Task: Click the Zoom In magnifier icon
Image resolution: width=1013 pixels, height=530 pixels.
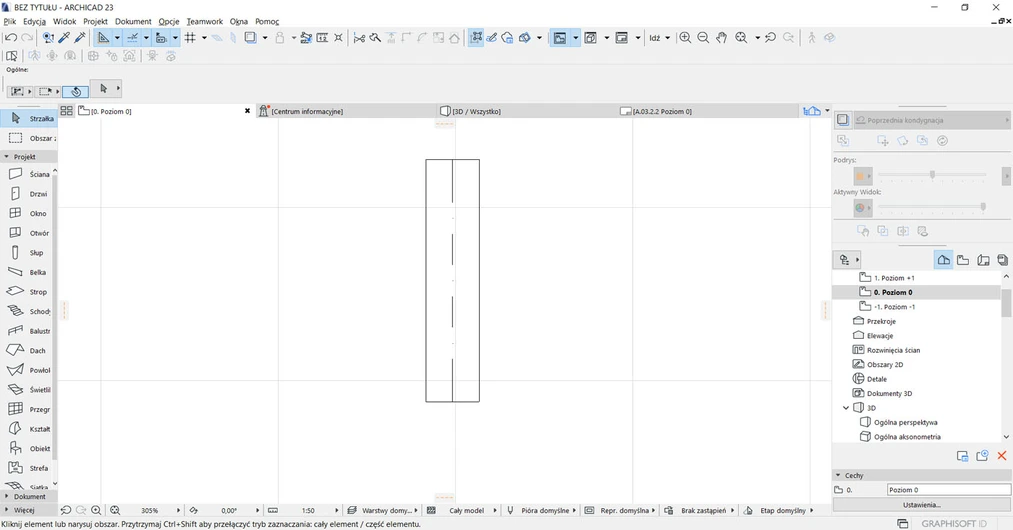Action: coord(685,37)
